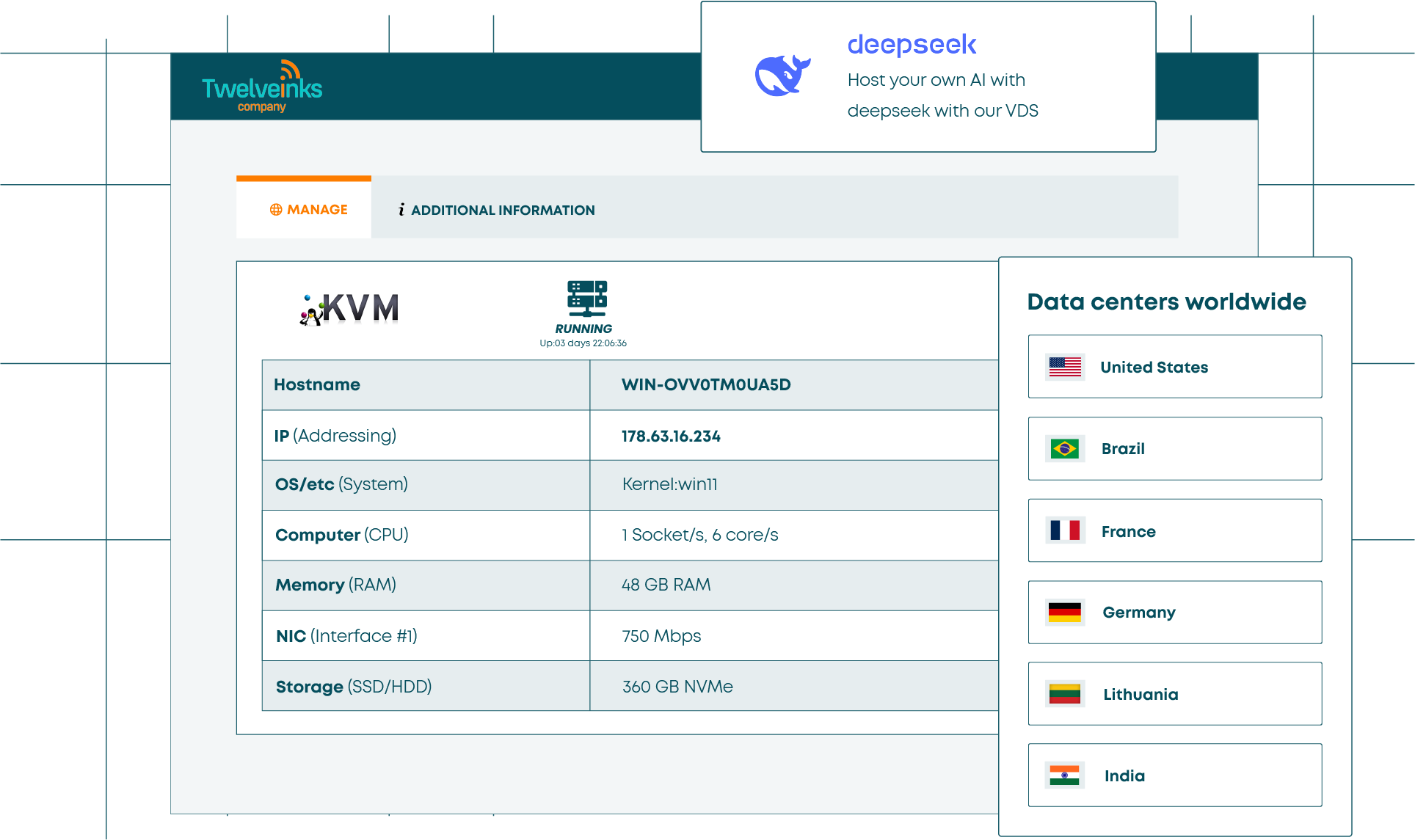Click the Lithuania flag icon
The width and height of the screenshot is (1415, 840).
pyautogui.click(x=1065, y=694)
